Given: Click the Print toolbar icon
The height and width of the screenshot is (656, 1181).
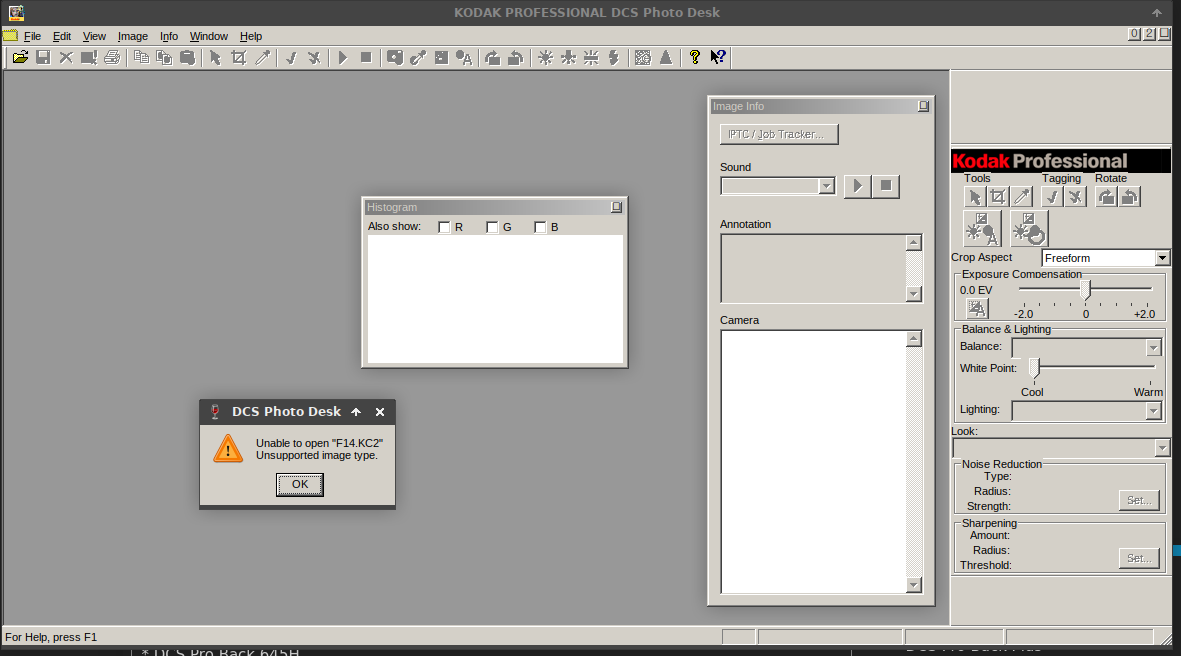Looking at the screenshot, I should [x=112, y=57].
